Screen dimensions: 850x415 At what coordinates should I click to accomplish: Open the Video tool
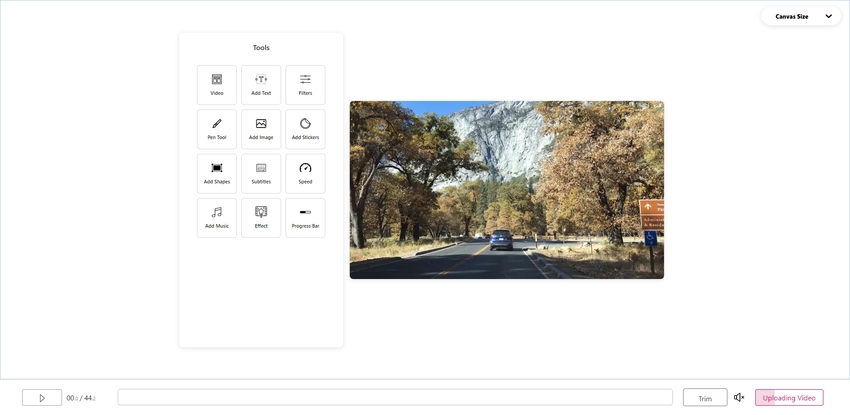pyautogui.click(x=217, y=85)
